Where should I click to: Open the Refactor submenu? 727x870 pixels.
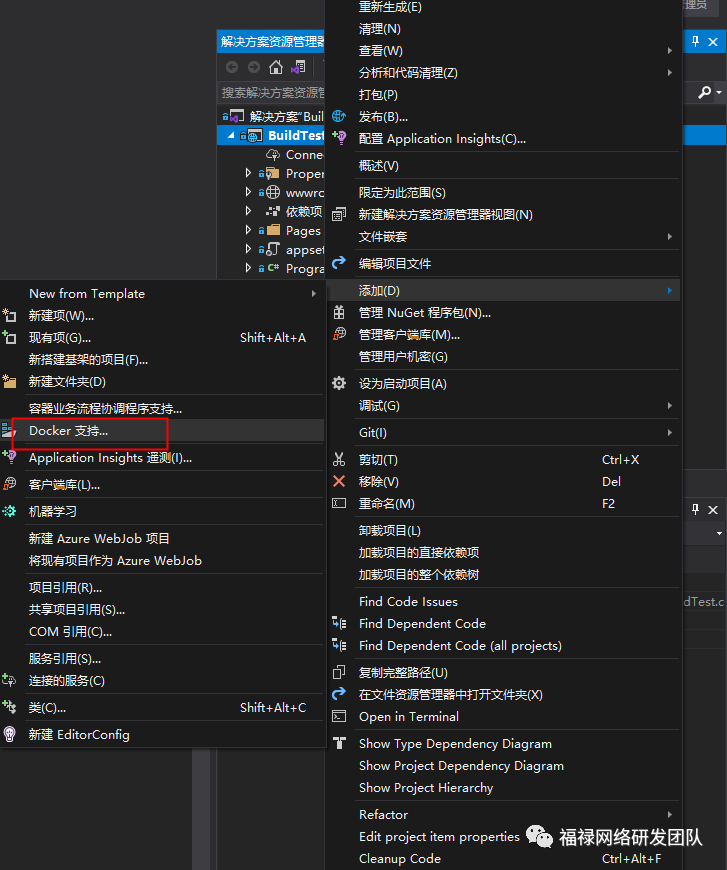pyautogui.click(x=503, y=815)
